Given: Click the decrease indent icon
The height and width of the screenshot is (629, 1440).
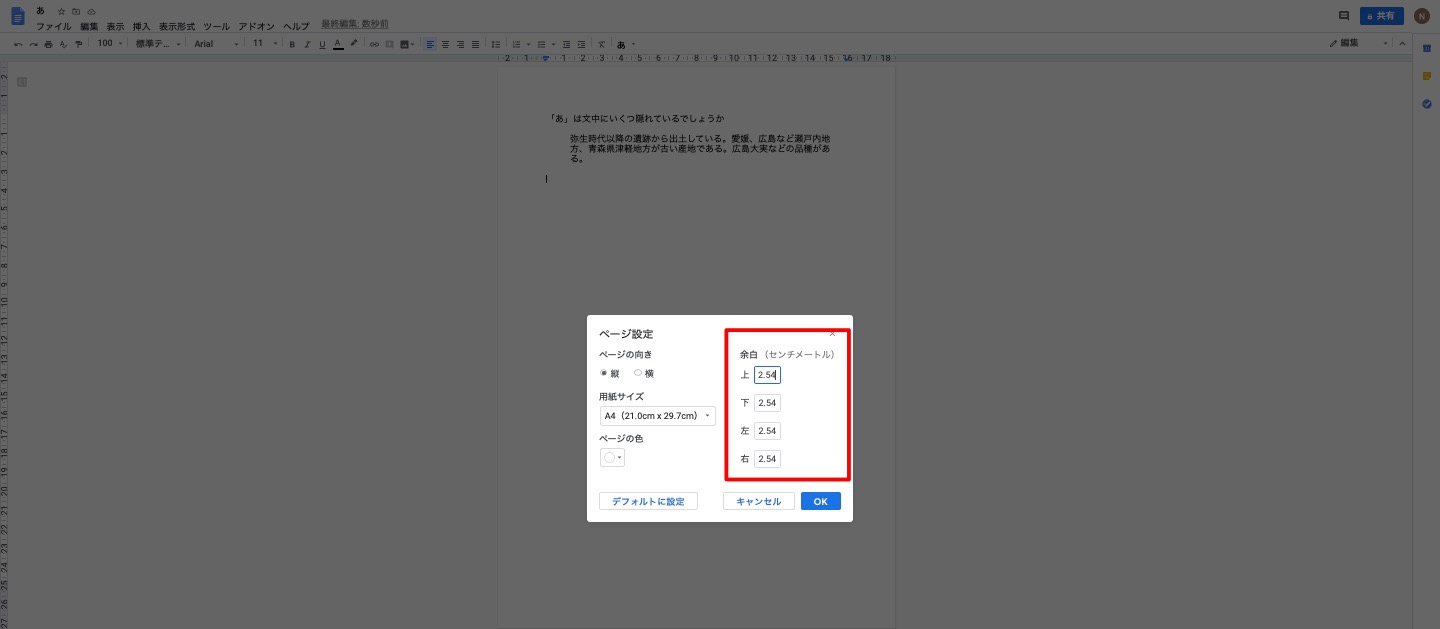Looking at the screenshot, I should [566, 44].
